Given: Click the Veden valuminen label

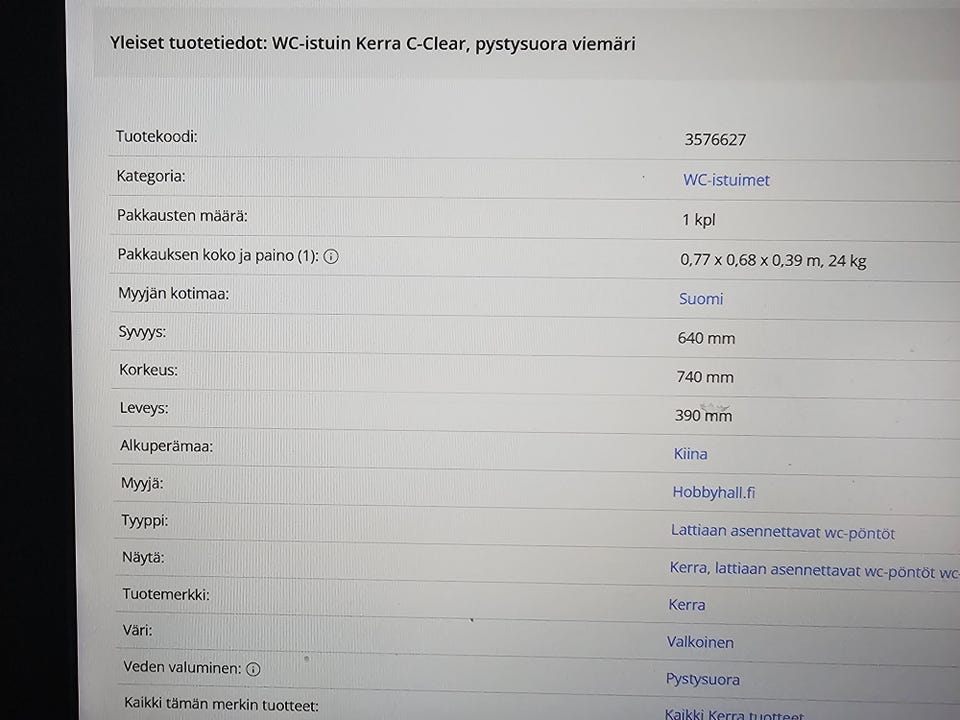Looking at the screenshot, I should coord(182,667).
